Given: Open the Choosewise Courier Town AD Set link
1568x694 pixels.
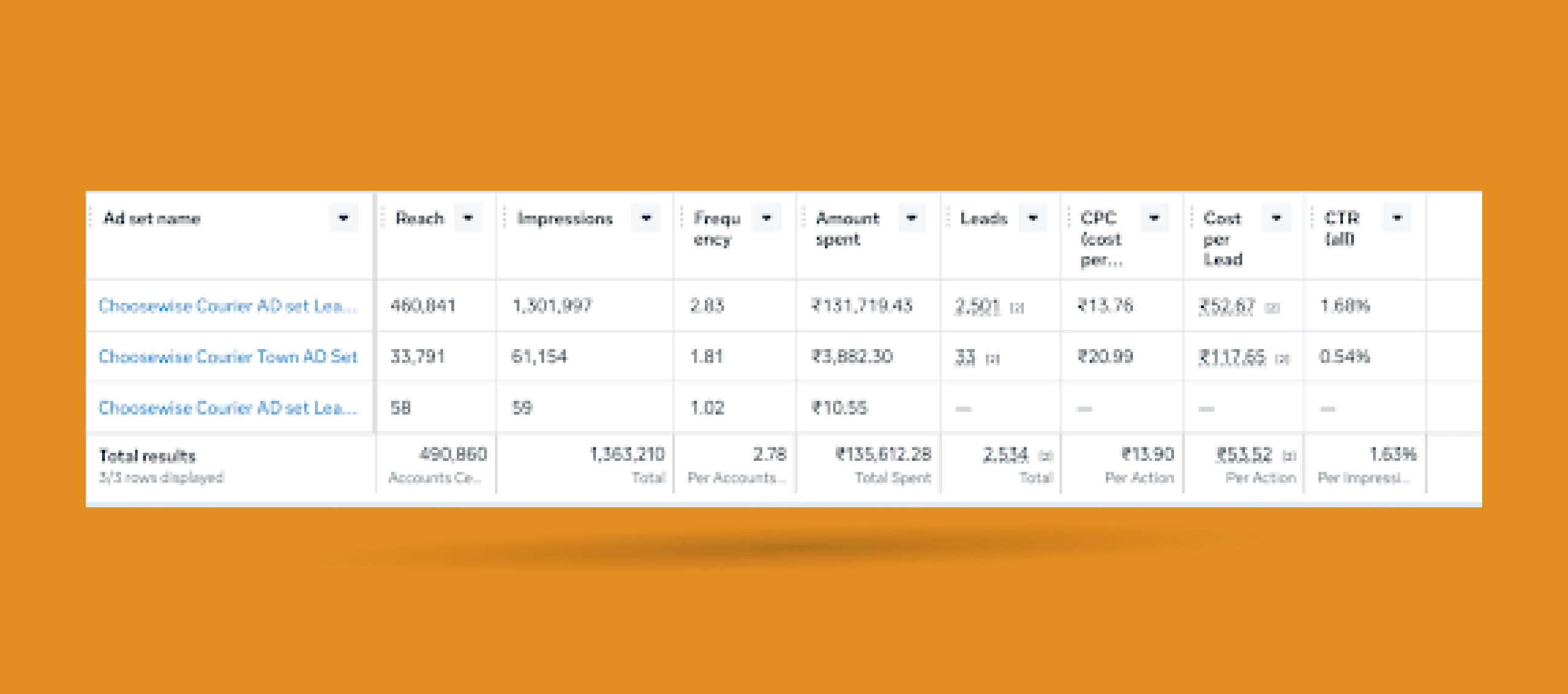Looking at the screenshot, I should click(x=228, y=356).
